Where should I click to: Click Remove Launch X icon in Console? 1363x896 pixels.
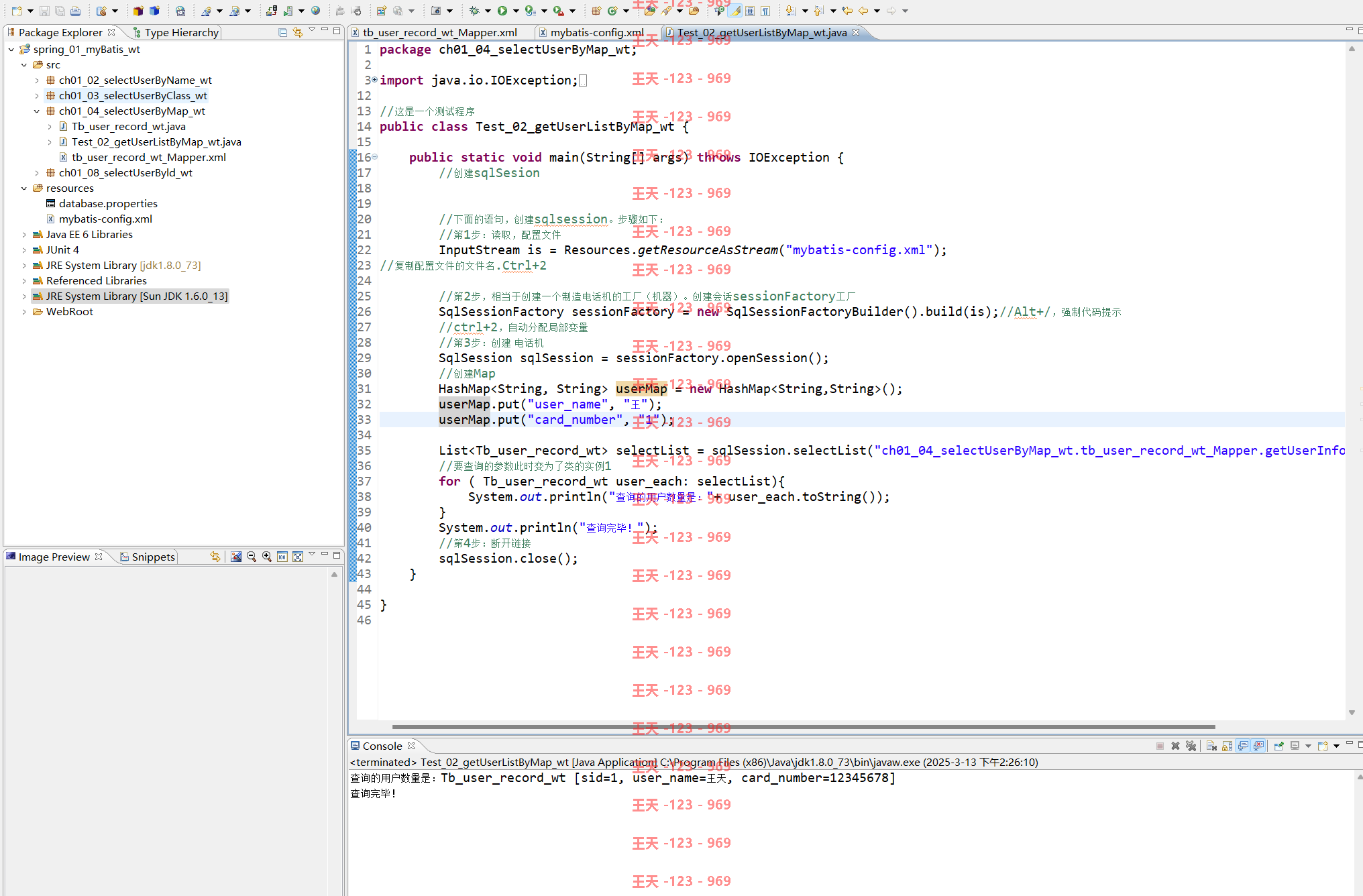pos(1175,746)
